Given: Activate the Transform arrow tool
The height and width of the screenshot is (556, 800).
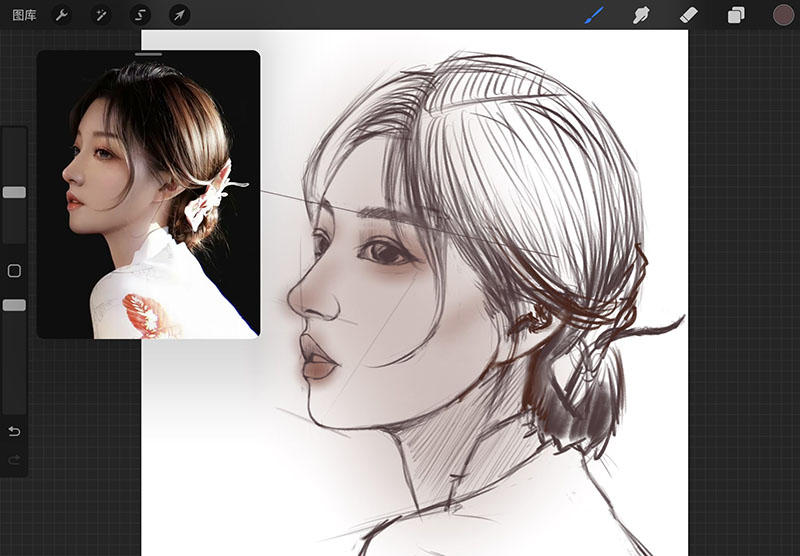Looking at the screenshot, I should (x=179, y=15).
